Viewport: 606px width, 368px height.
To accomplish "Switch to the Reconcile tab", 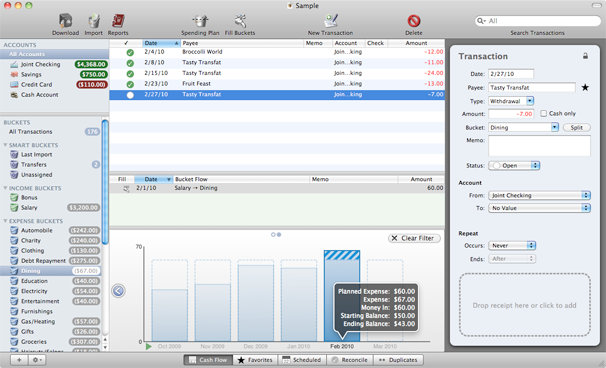I will [350, 360].
